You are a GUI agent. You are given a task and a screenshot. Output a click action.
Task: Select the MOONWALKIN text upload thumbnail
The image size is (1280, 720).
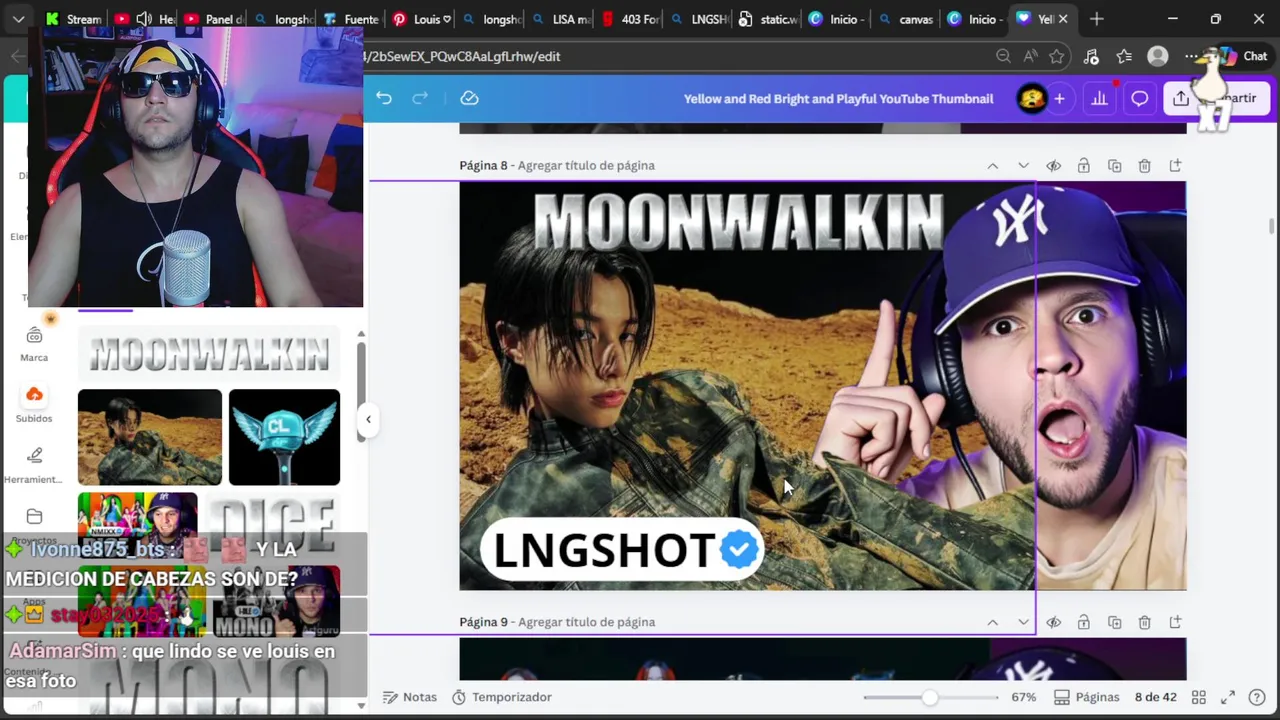point(209,353)
